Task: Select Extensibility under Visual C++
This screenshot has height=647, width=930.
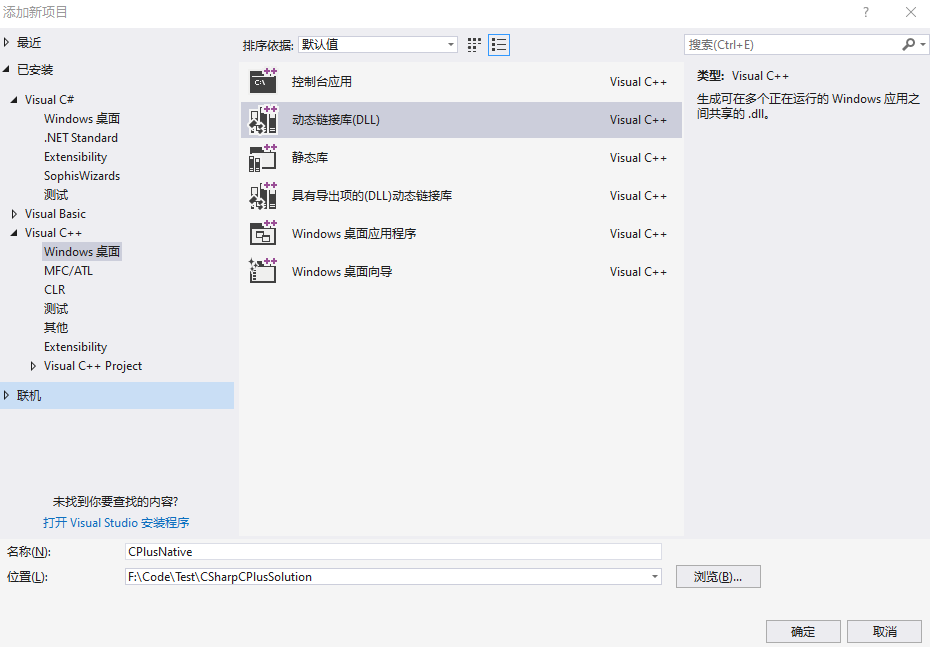Action: pyautogui.click(x=75, y=346)
